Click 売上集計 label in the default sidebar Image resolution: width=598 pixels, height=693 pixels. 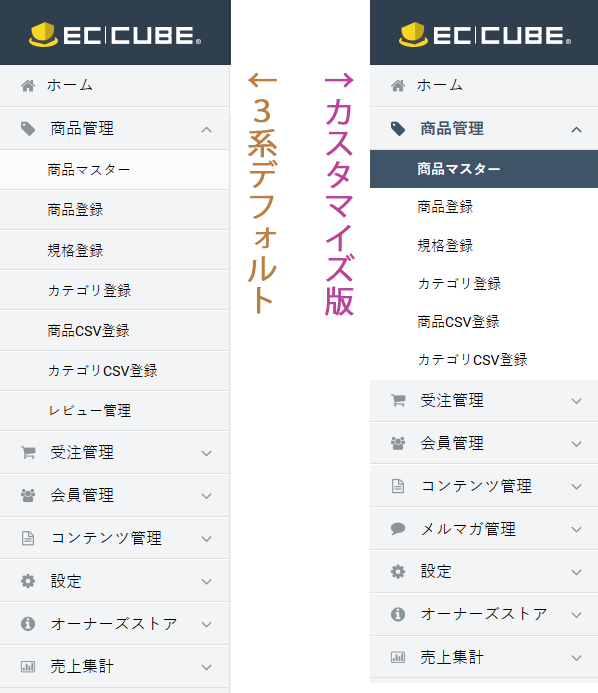[x=82, y=666]
